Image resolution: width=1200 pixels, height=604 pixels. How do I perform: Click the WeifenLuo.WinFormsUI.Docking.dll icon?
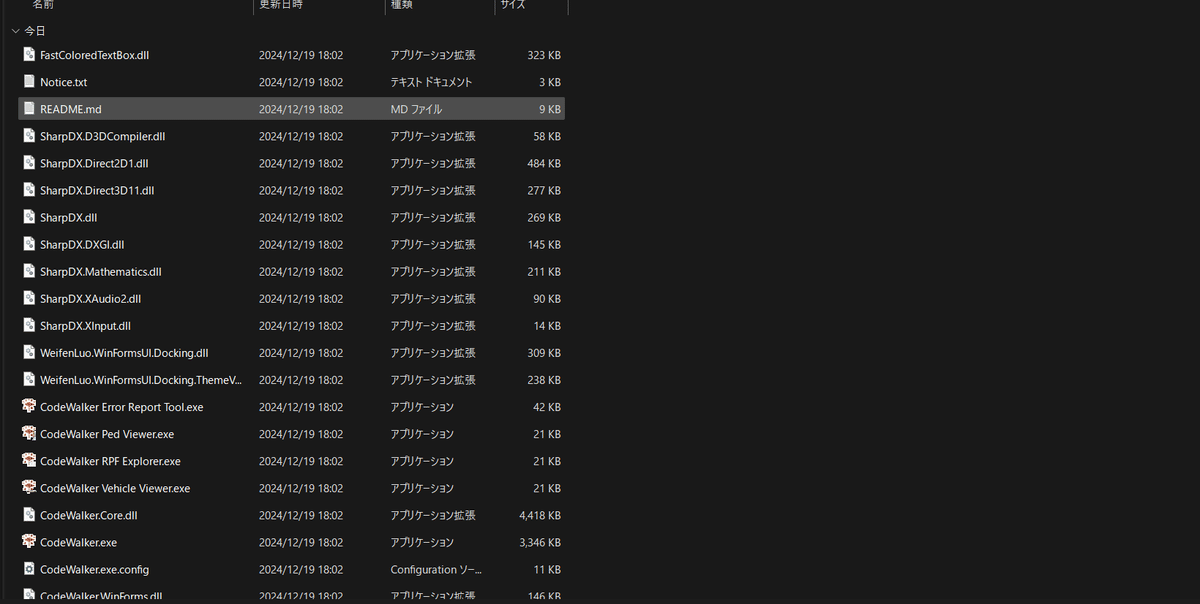click(x=28, y=352)
